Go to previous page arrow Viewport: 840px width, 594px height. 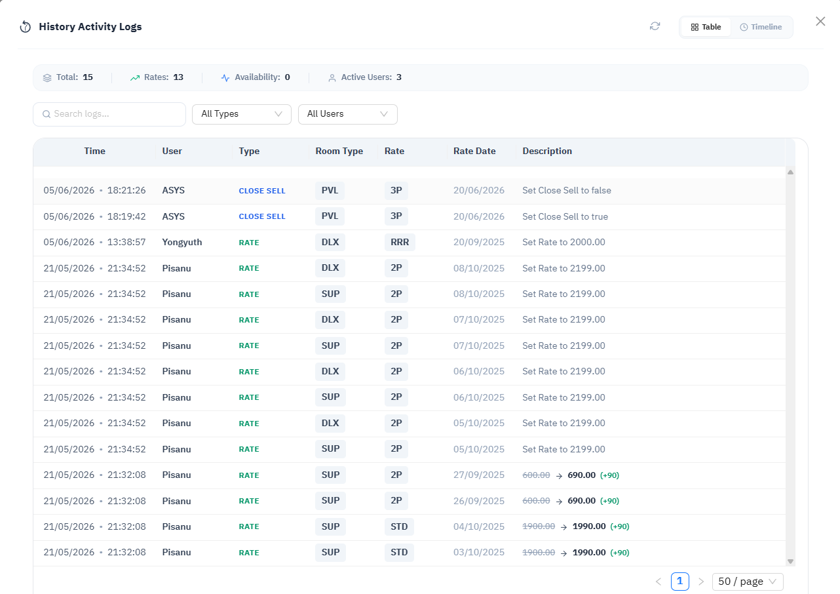coord(658,581)
